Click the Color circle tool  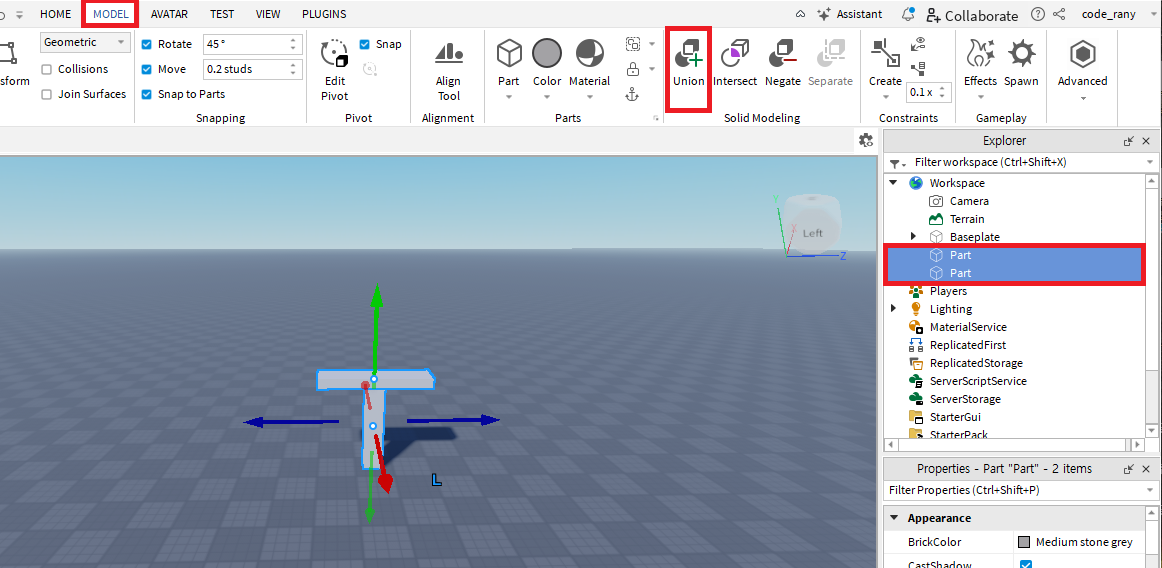(547, 53)
